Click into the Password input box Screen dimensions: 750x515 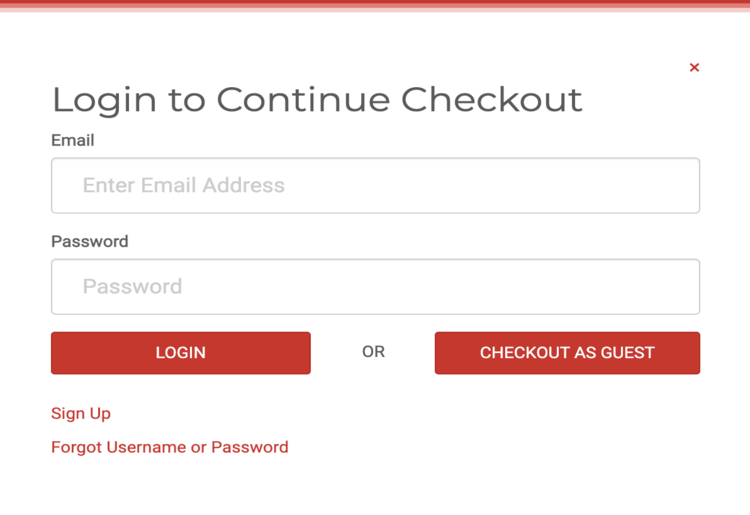375,287
